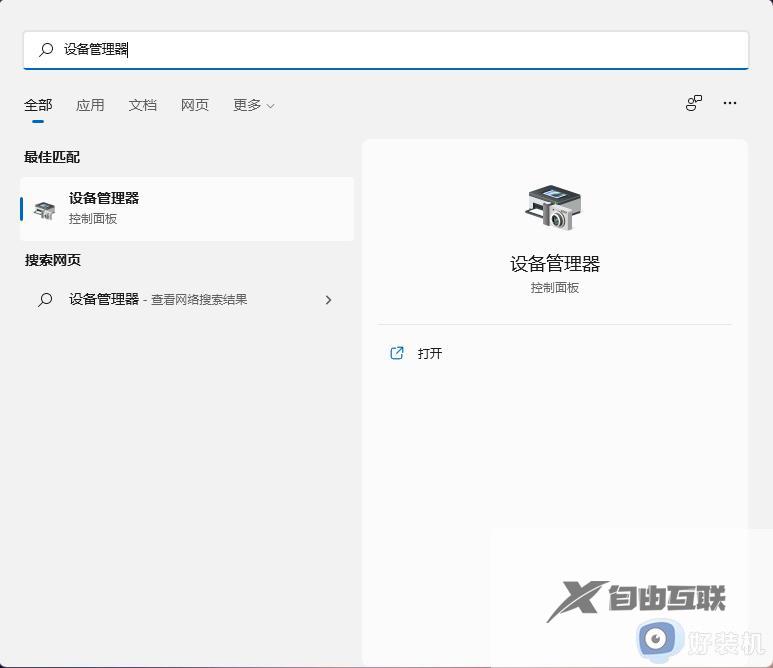Expand the web result chevron arrow
773x668 pixels.
(328, 300)
